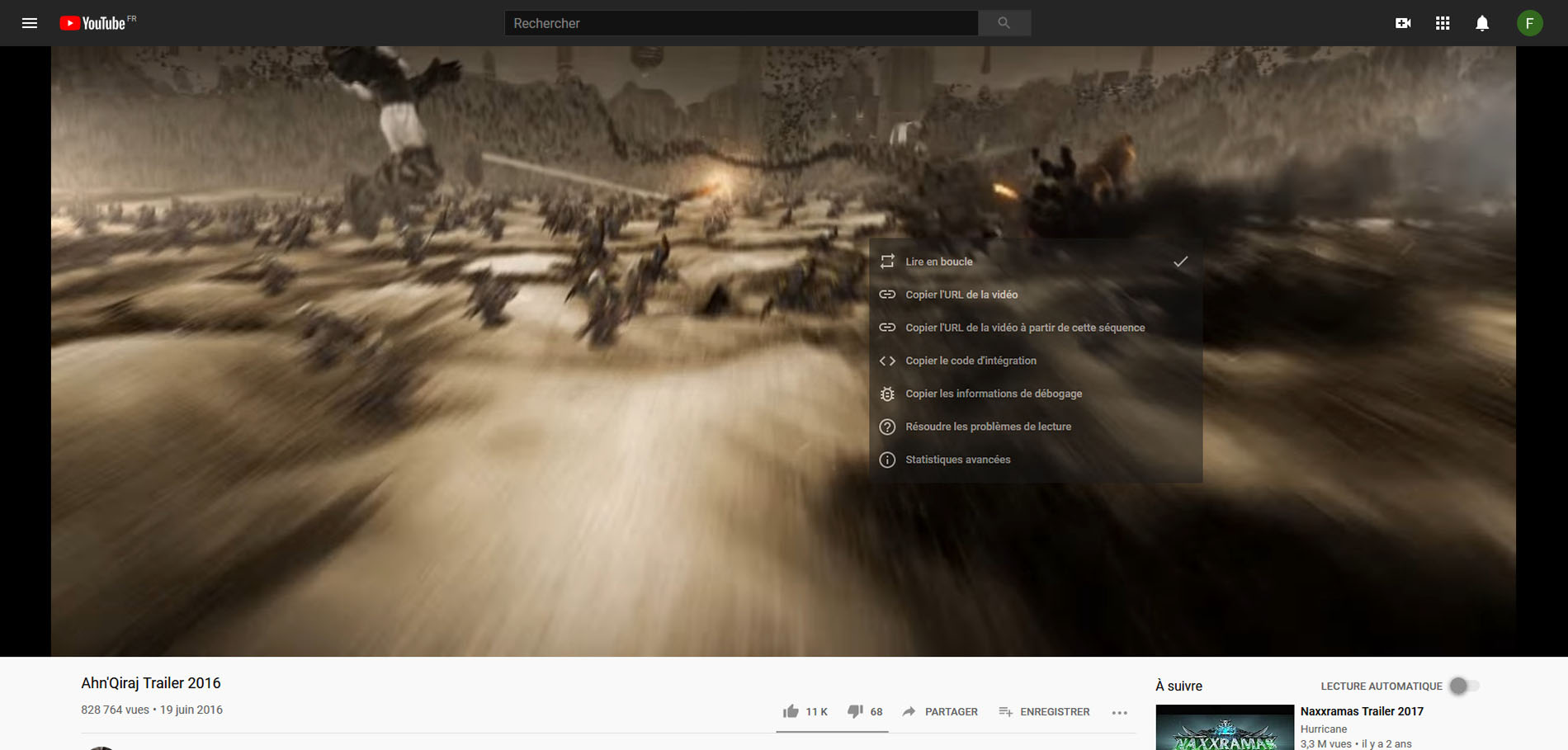Click the Rechercher search field
1568x750 pixels.
coord(741,23)
